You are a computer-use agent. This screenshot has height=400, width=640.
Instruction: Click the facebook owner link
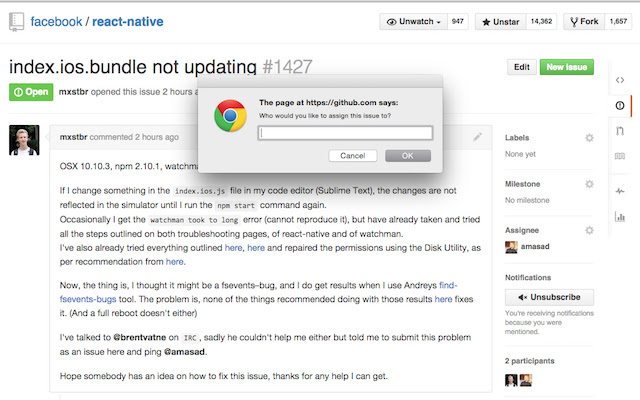56,22
